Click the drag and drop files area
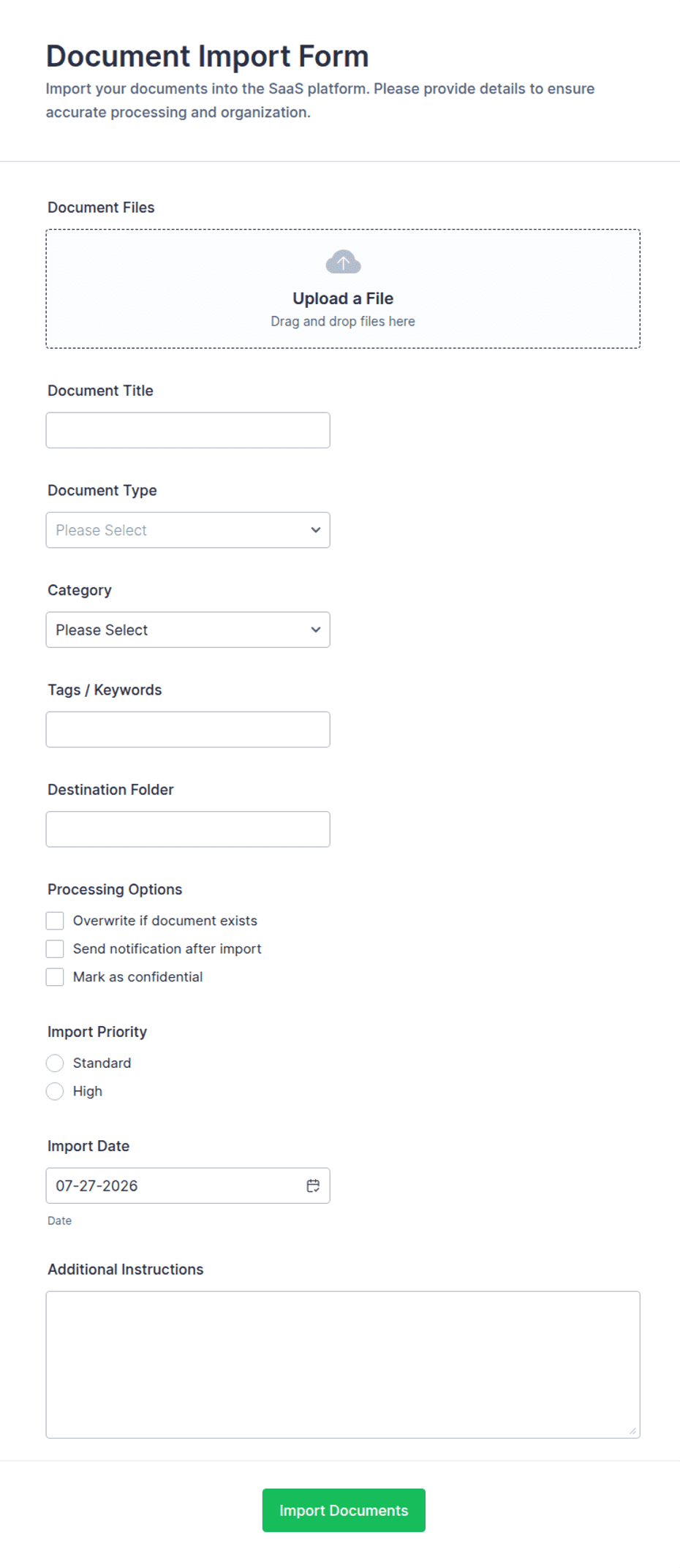The image size is (680, 1568). (x=343, y=289)
